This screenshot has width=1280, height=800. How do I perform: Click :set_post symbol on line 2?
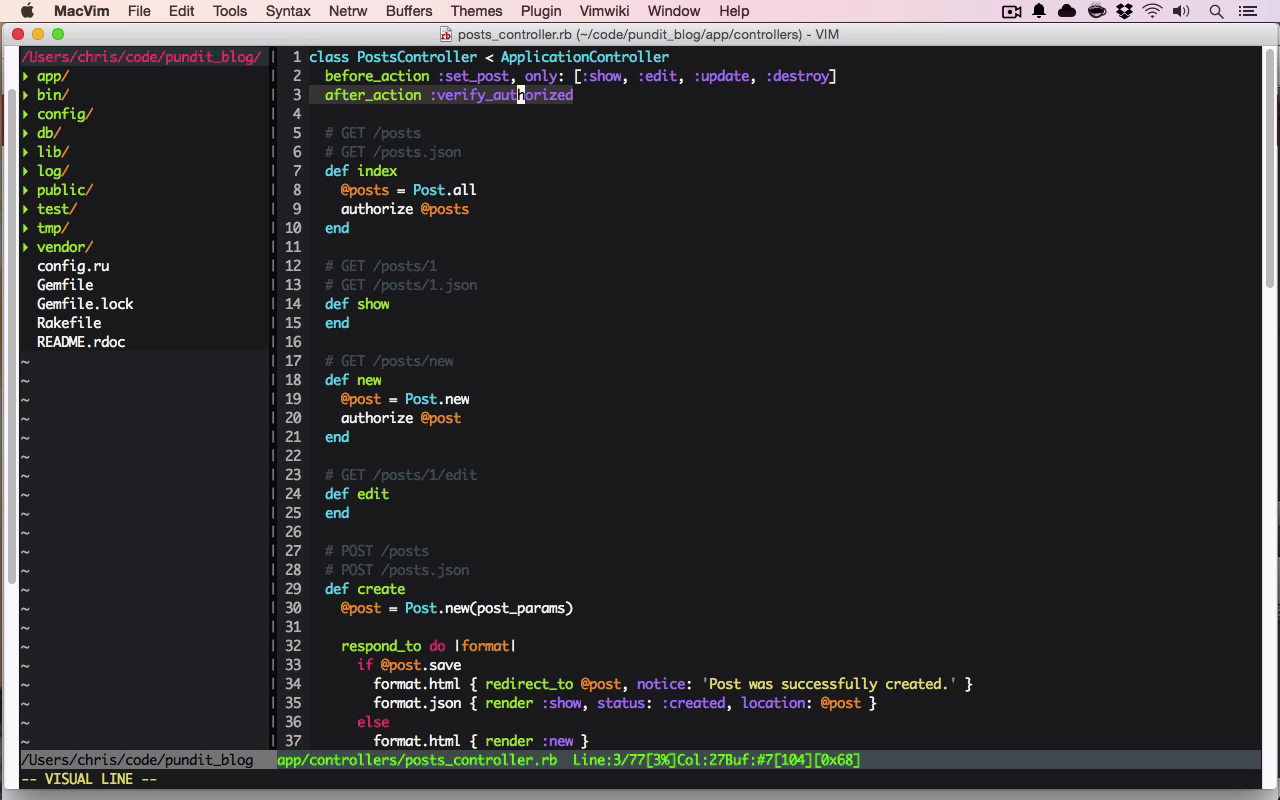click(x=473, y=76)
